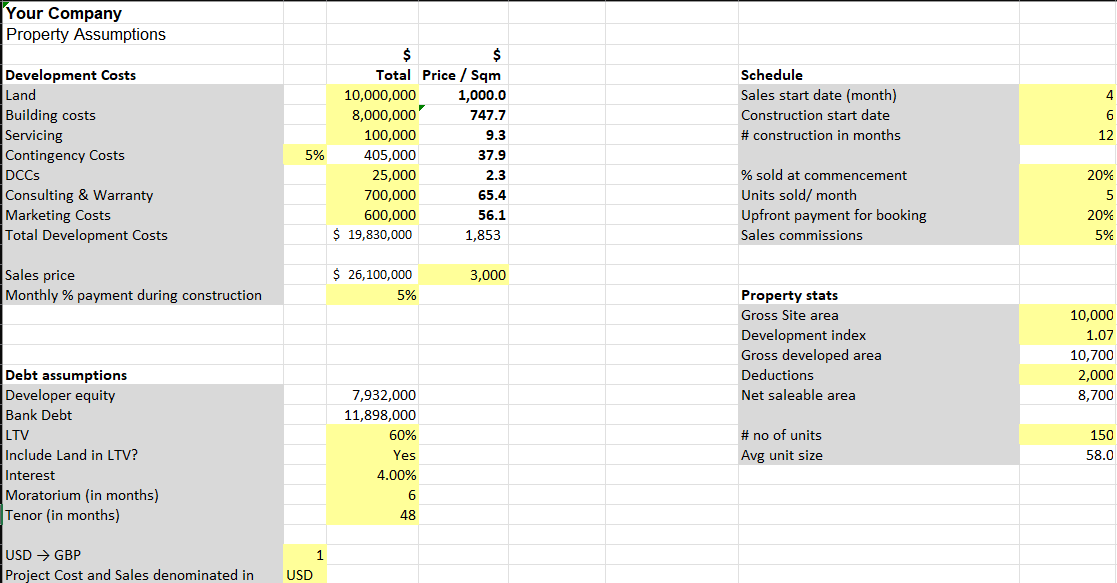Click Sales commissions 5% cell

tap(1068, 234)
